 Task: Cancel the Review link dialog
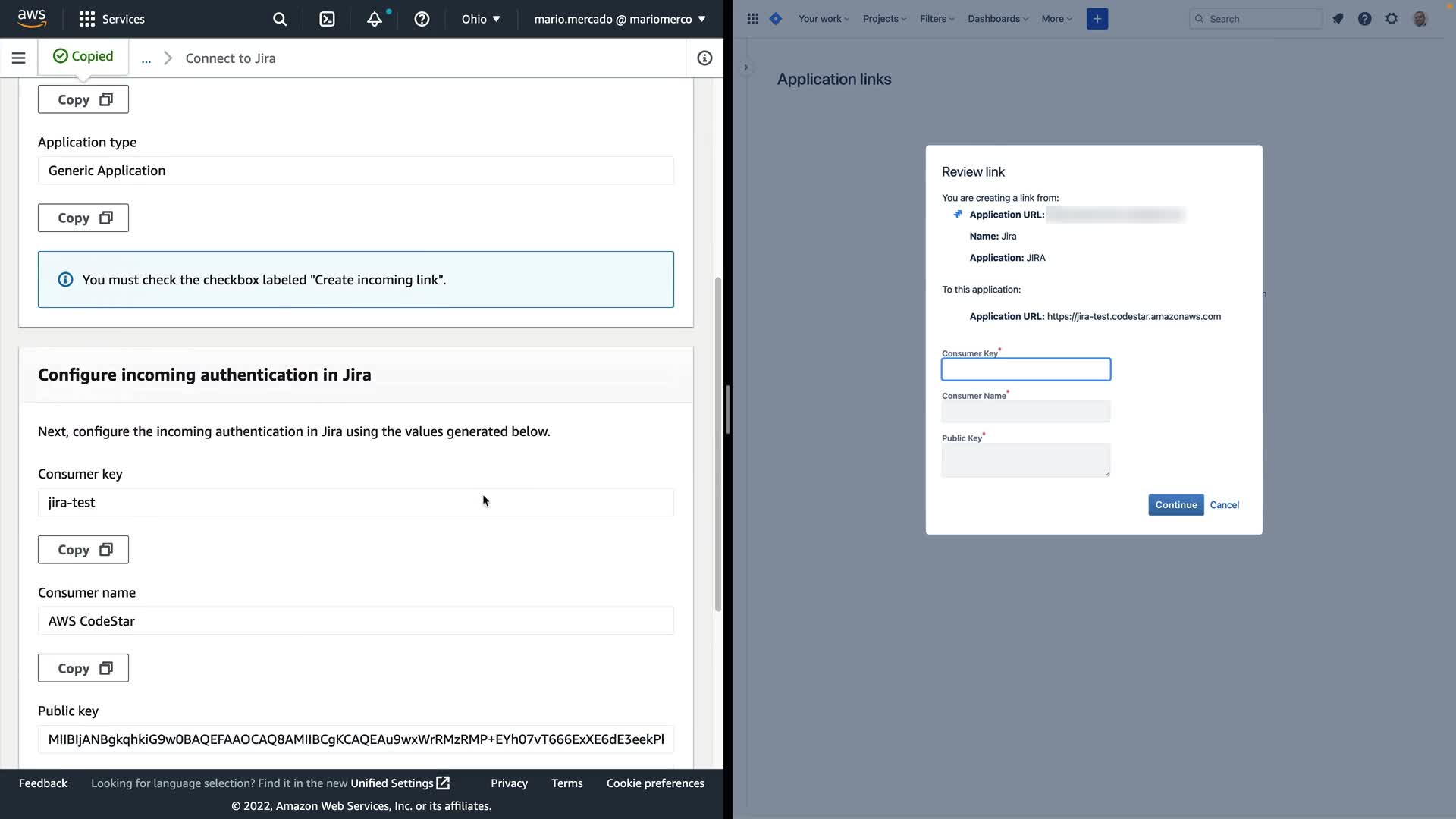[x=1224, y=505]
